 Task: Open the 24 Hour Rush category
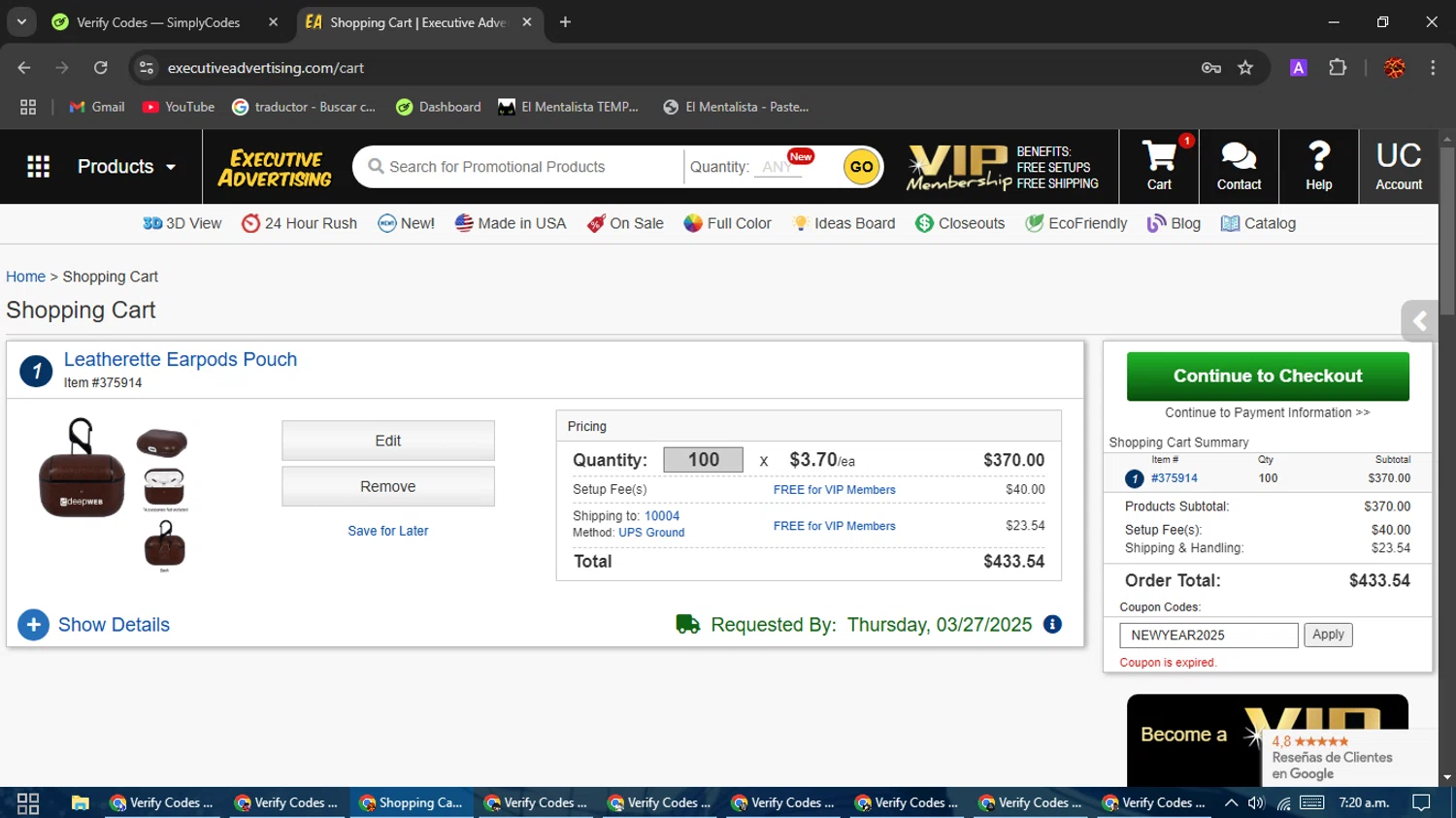300,223
